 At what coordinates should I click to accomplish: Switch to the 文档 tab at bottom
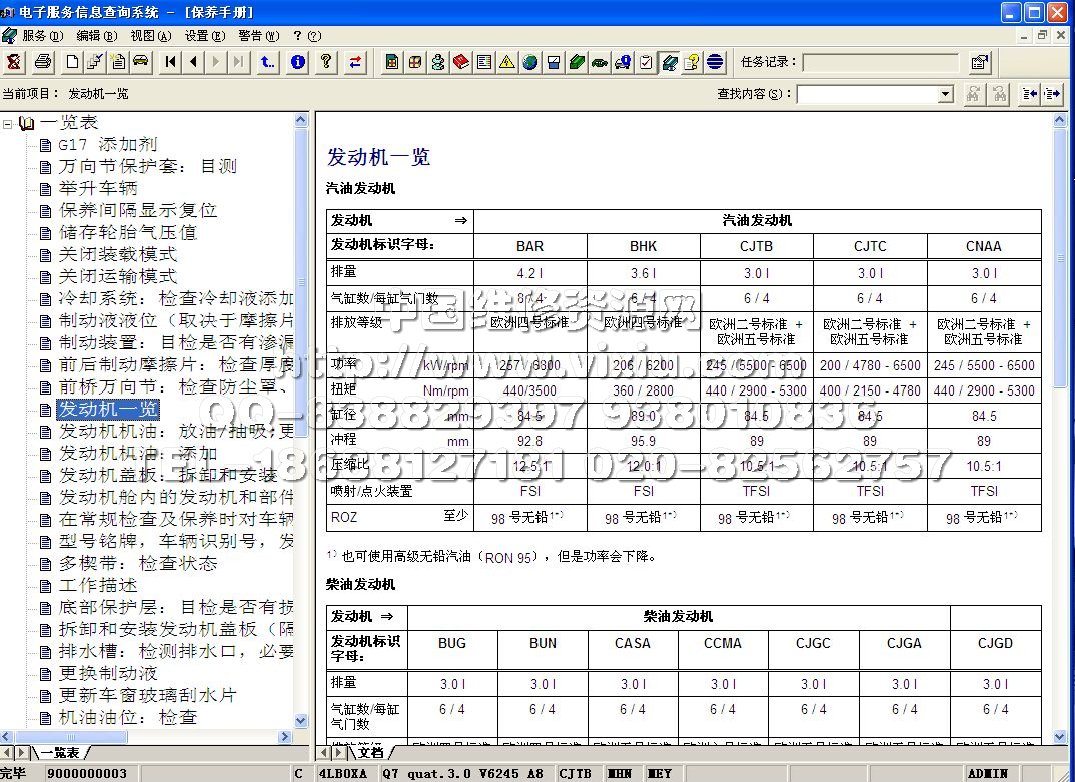click(x=370, y=752)
